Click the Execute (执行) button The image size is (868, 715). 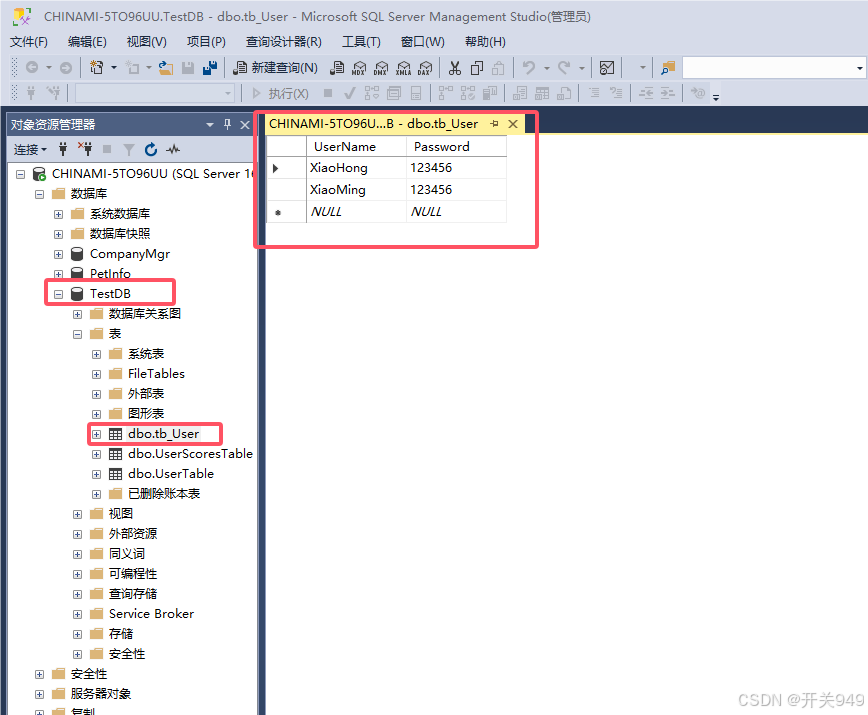[281, 94]
